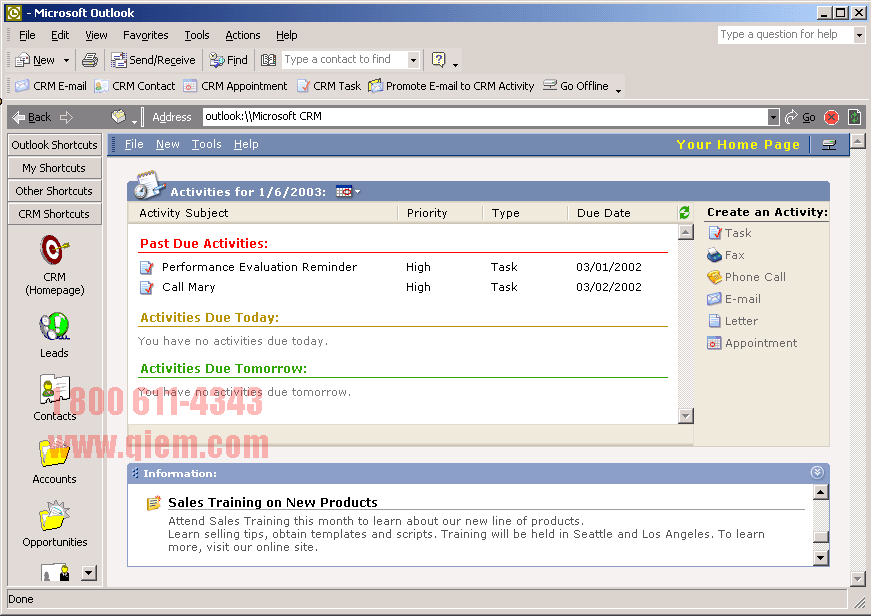Screen dimensions: 871x616
Task: Click the green Refresh page icon in address bar
Action: tap(854, 117)
